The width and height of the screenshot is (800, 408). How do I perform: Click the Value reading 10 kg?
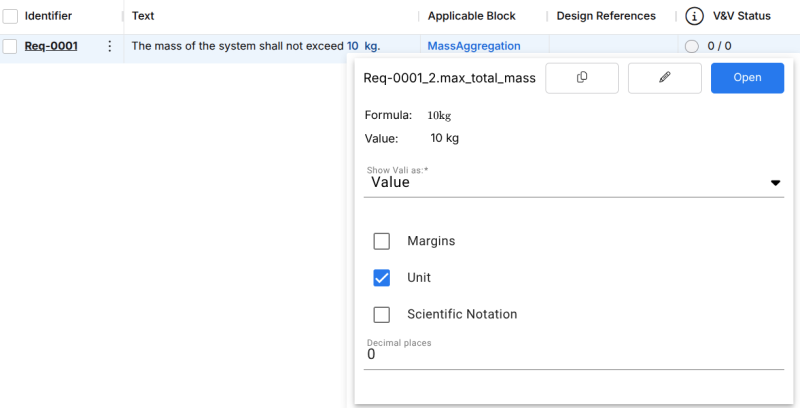click(x=444, y=138)
